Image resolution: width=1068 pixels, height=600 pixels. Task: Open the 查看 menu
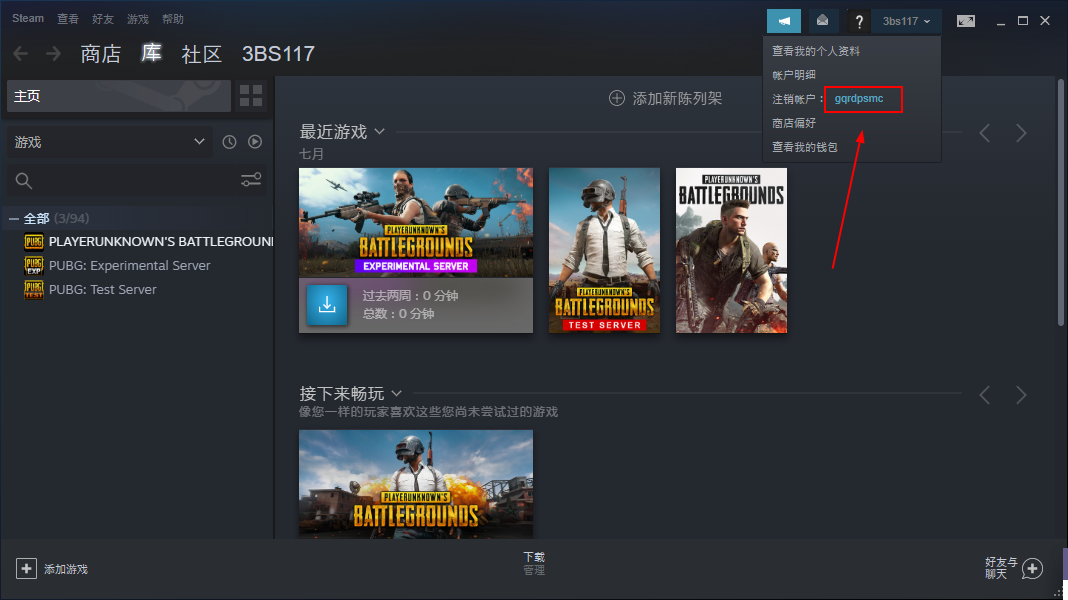67,19
